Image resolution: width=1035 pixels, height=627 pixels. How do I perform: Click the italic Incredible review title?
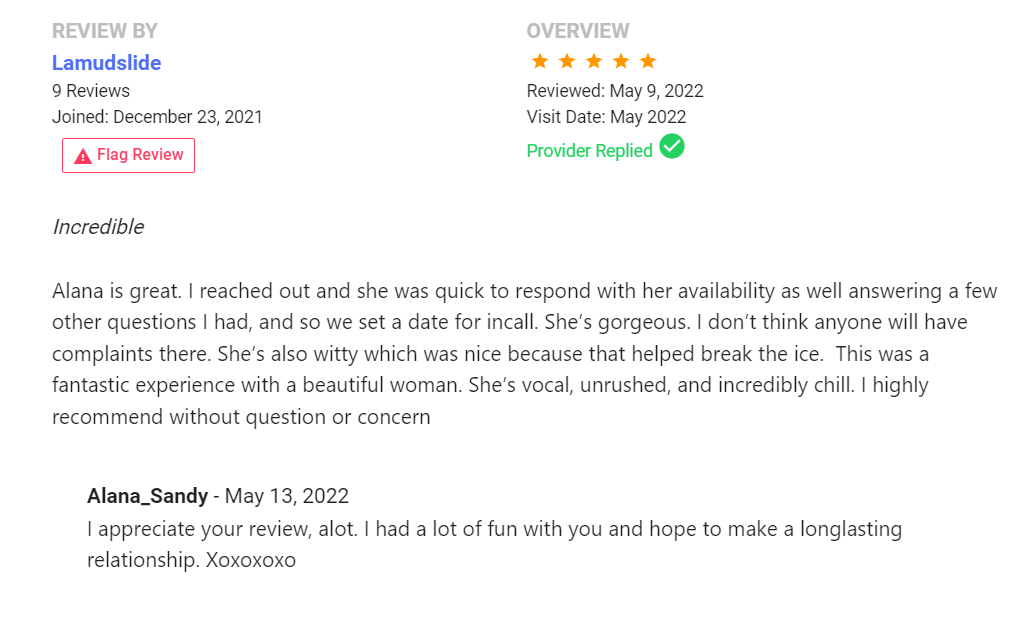point(98,227)
